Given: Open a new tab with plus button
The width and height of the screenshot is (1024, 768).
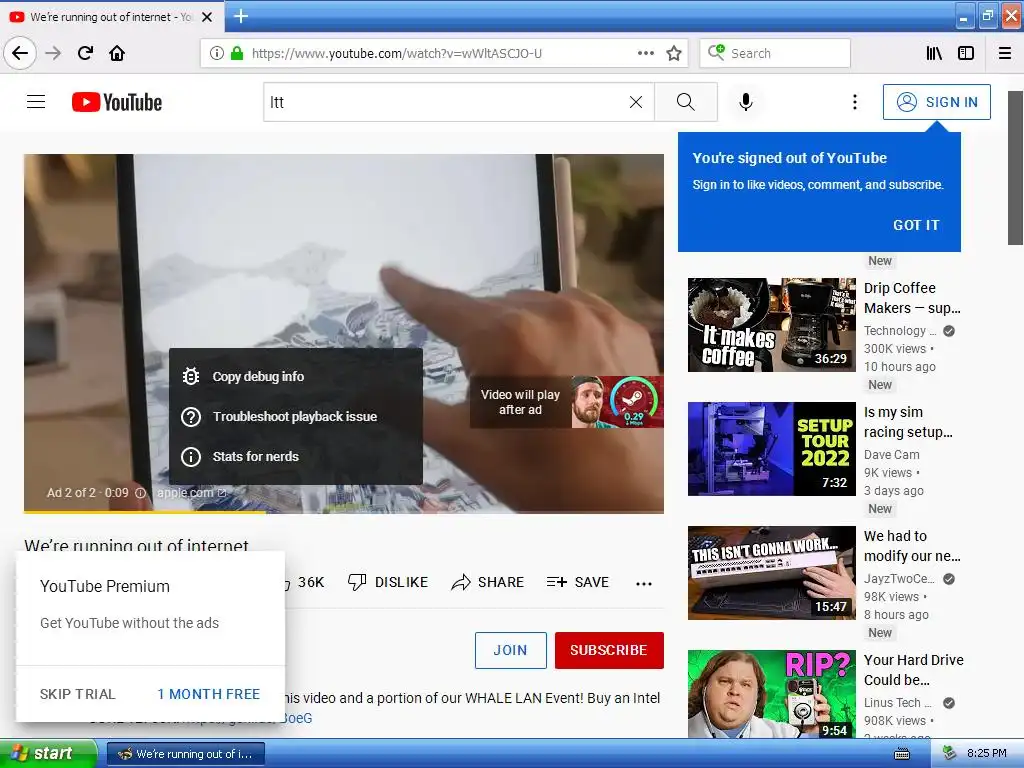Looking at the screenshot, I should point(241,16).
